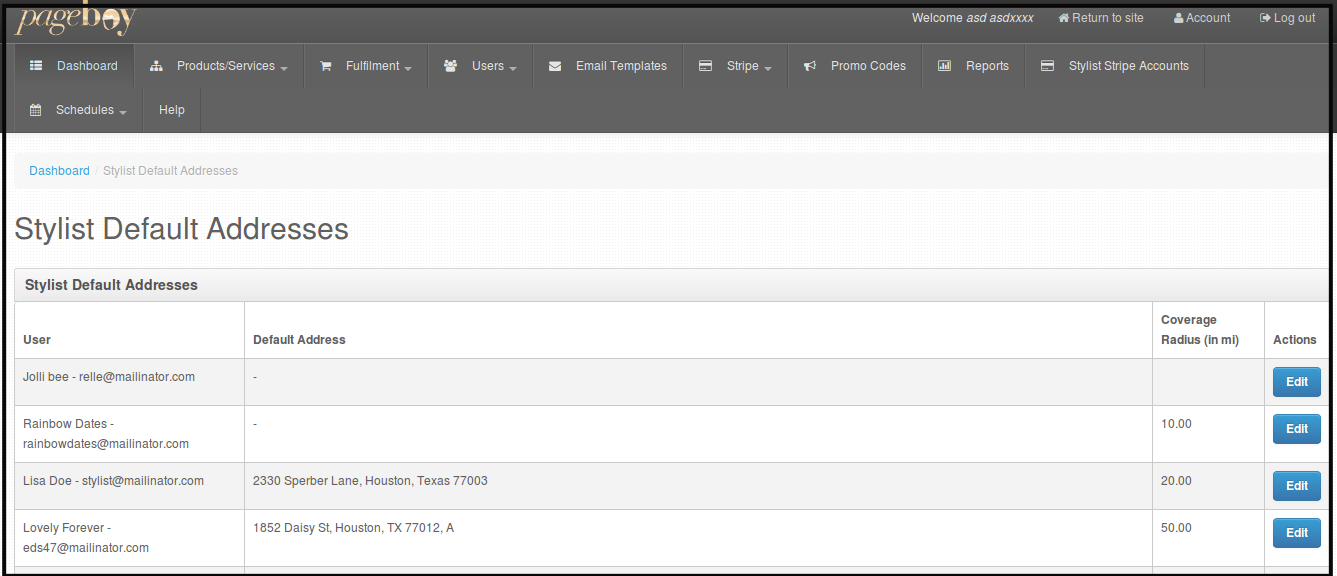The width and height of the screenshot is (1337, 576).
Task: Expand the Fulfilment dropdown caret
Action: click(x=408, y=69)
